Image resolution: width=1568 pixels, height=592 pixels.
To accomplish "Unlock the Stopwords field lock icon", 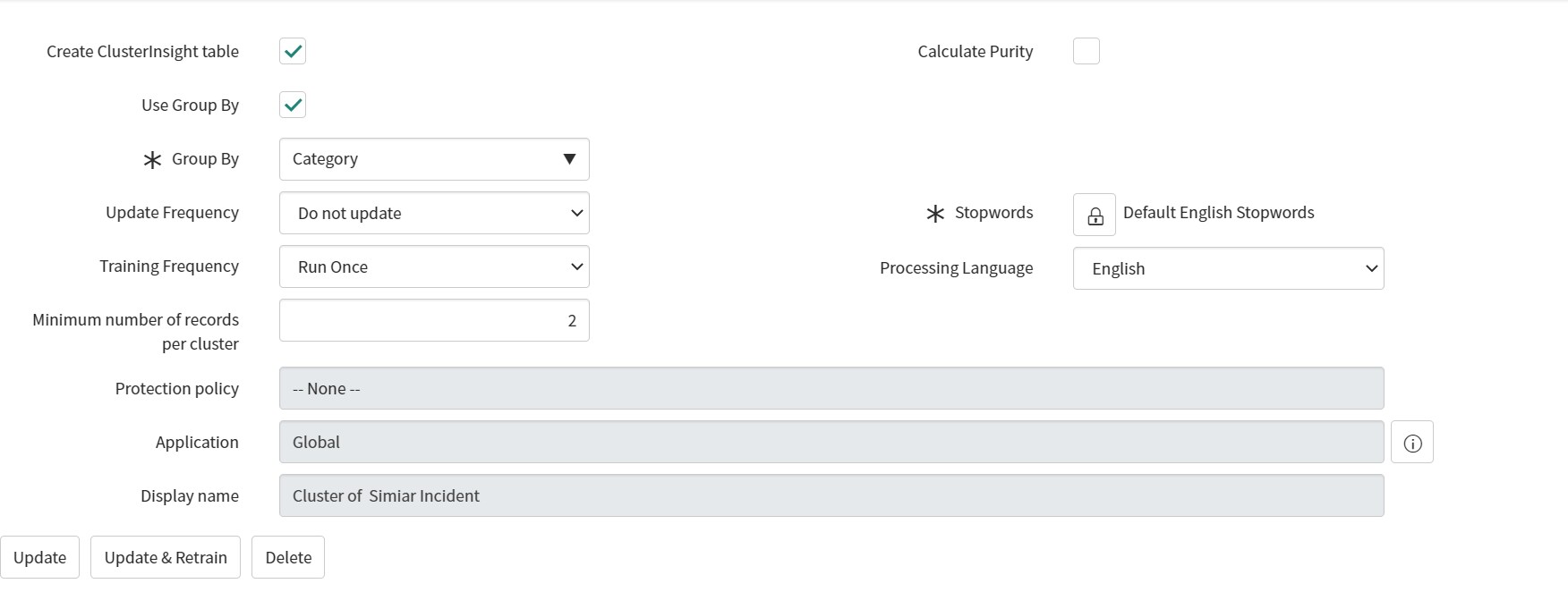I will [1094, 215].
